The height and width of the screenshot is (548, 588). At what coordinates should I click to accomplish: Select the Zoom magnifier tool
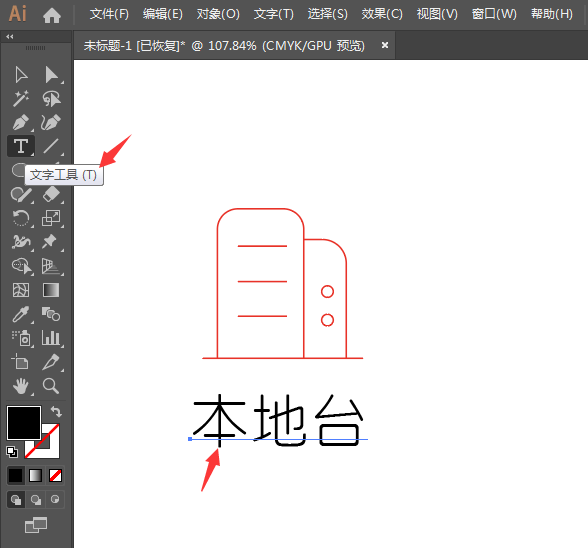pos(51,386)
